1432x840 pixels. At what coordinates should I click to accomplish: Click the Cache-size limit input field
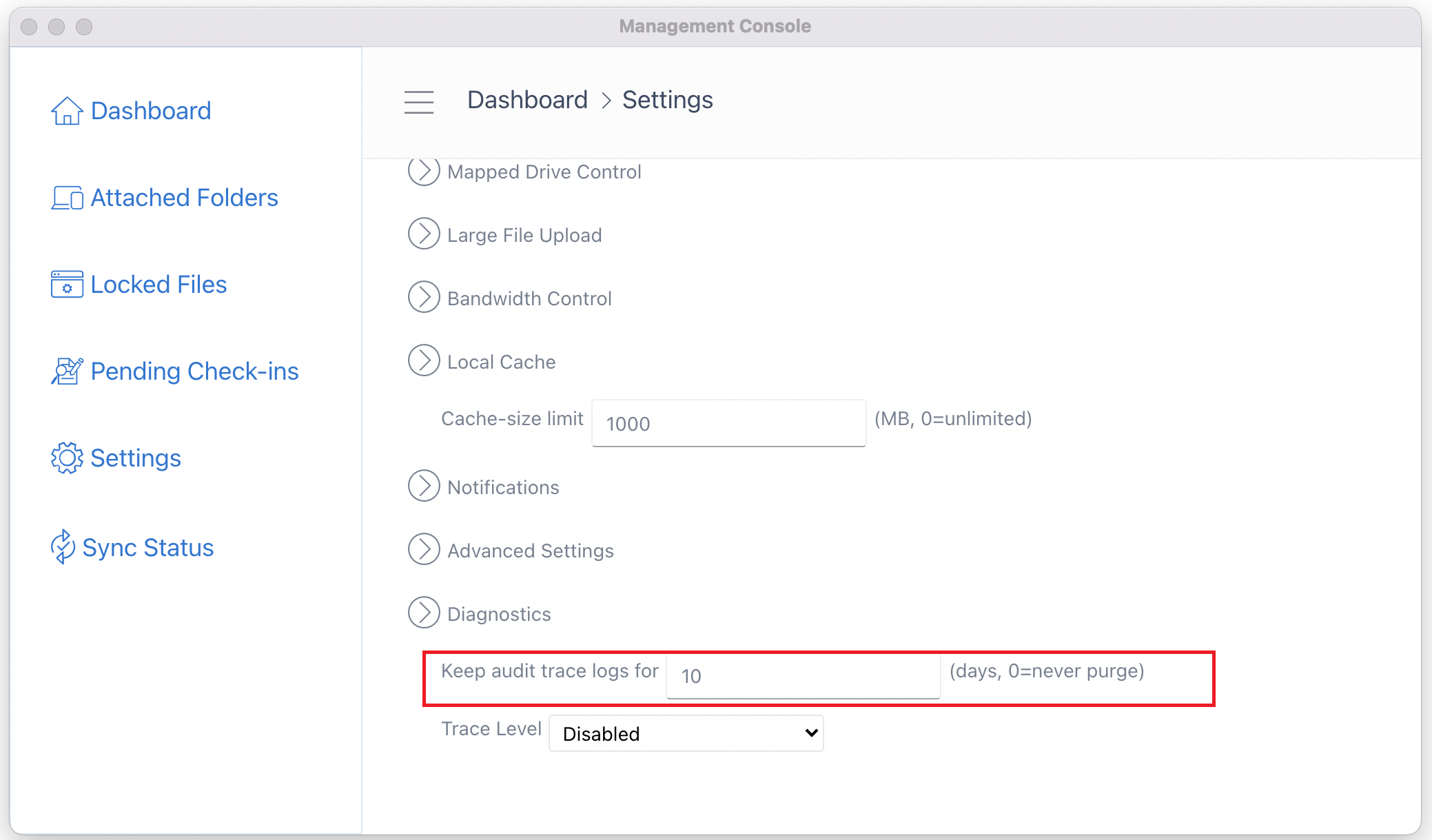(729, 423)
